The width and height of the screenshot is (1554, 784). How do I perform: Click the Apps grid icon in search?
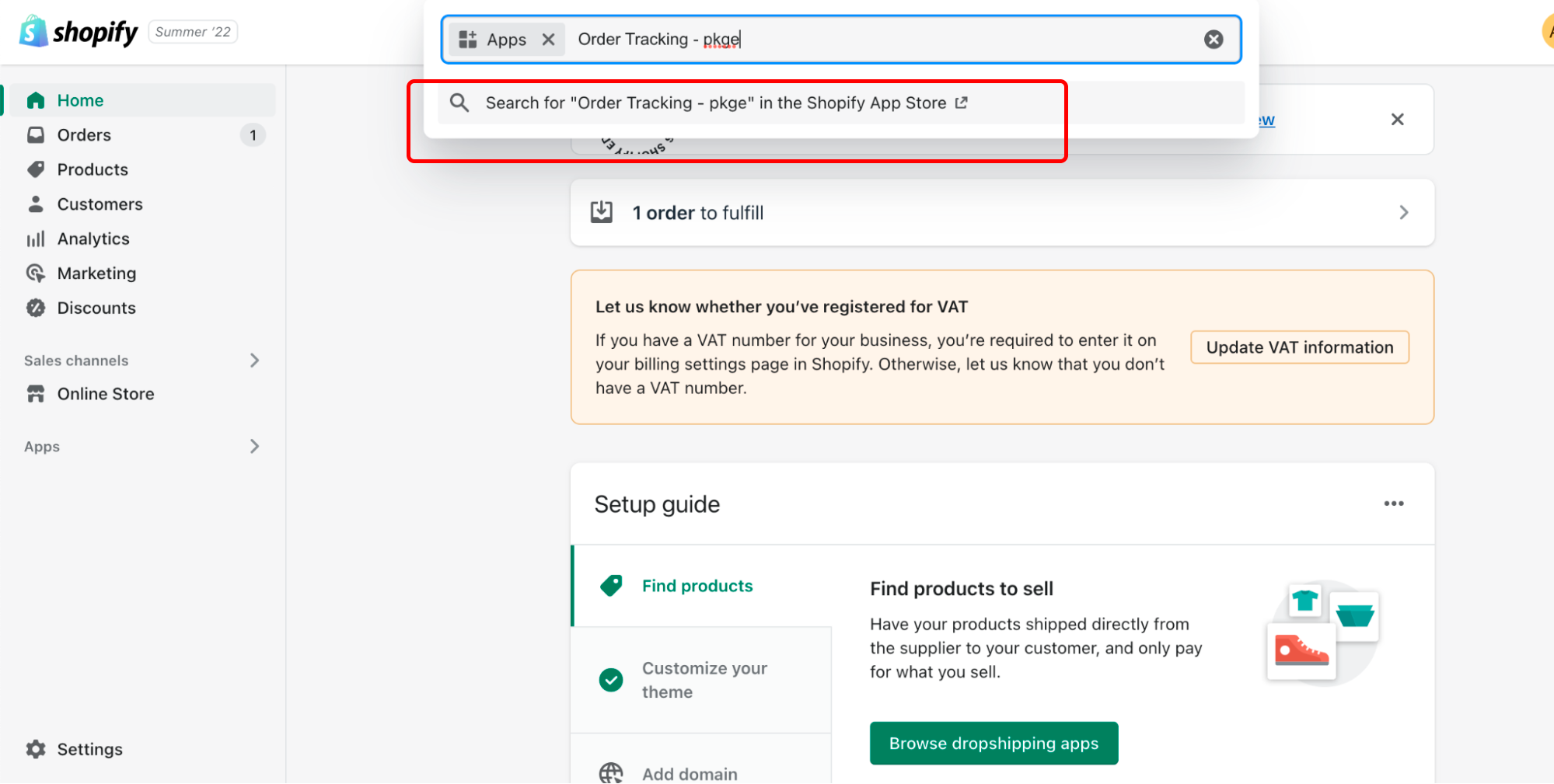coord(468,40)
